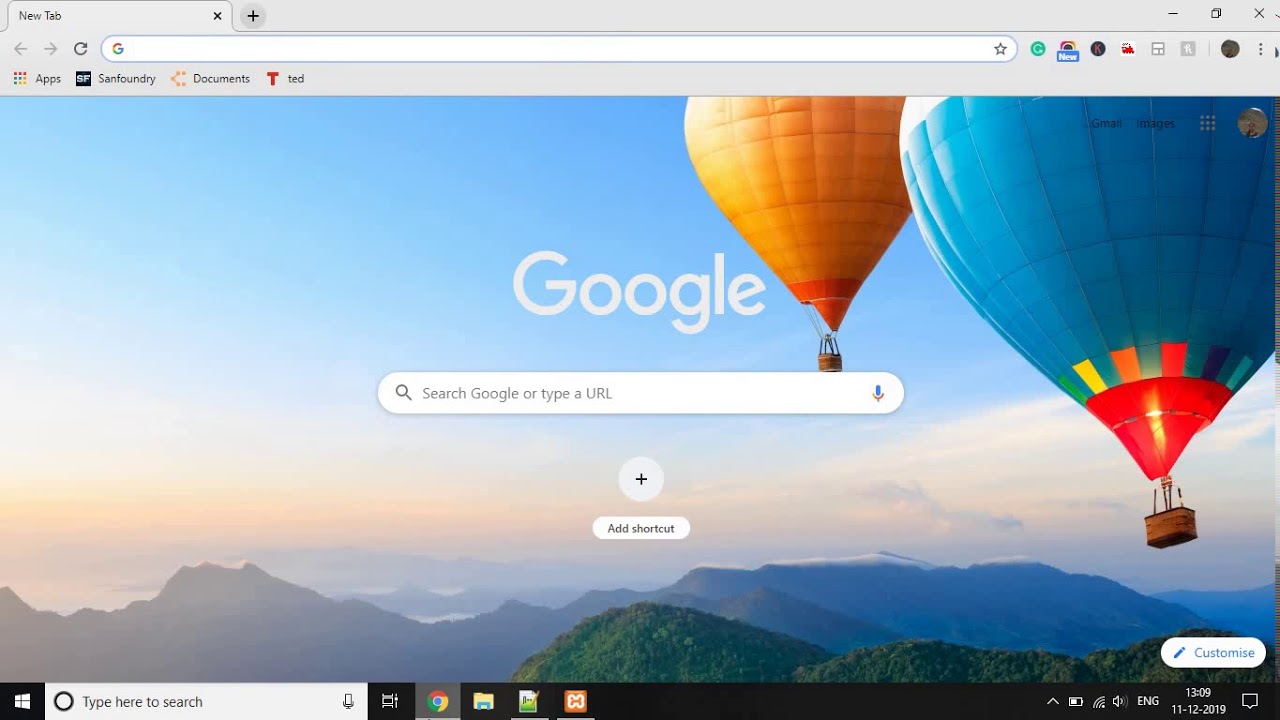
Task: Click the browser back arrow
Action: 21,49
